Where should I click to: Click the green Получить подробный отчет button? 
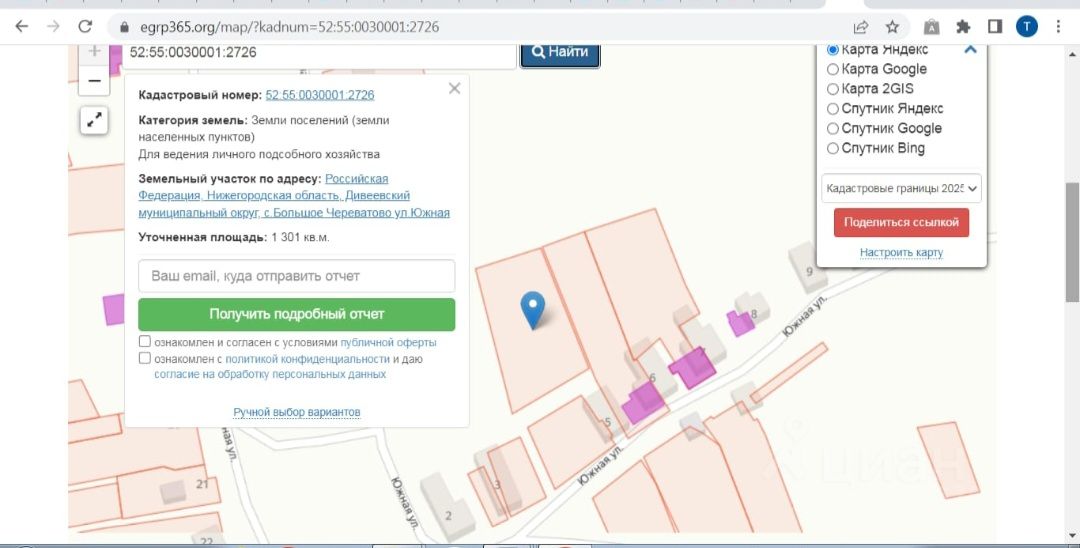[296, 314]
